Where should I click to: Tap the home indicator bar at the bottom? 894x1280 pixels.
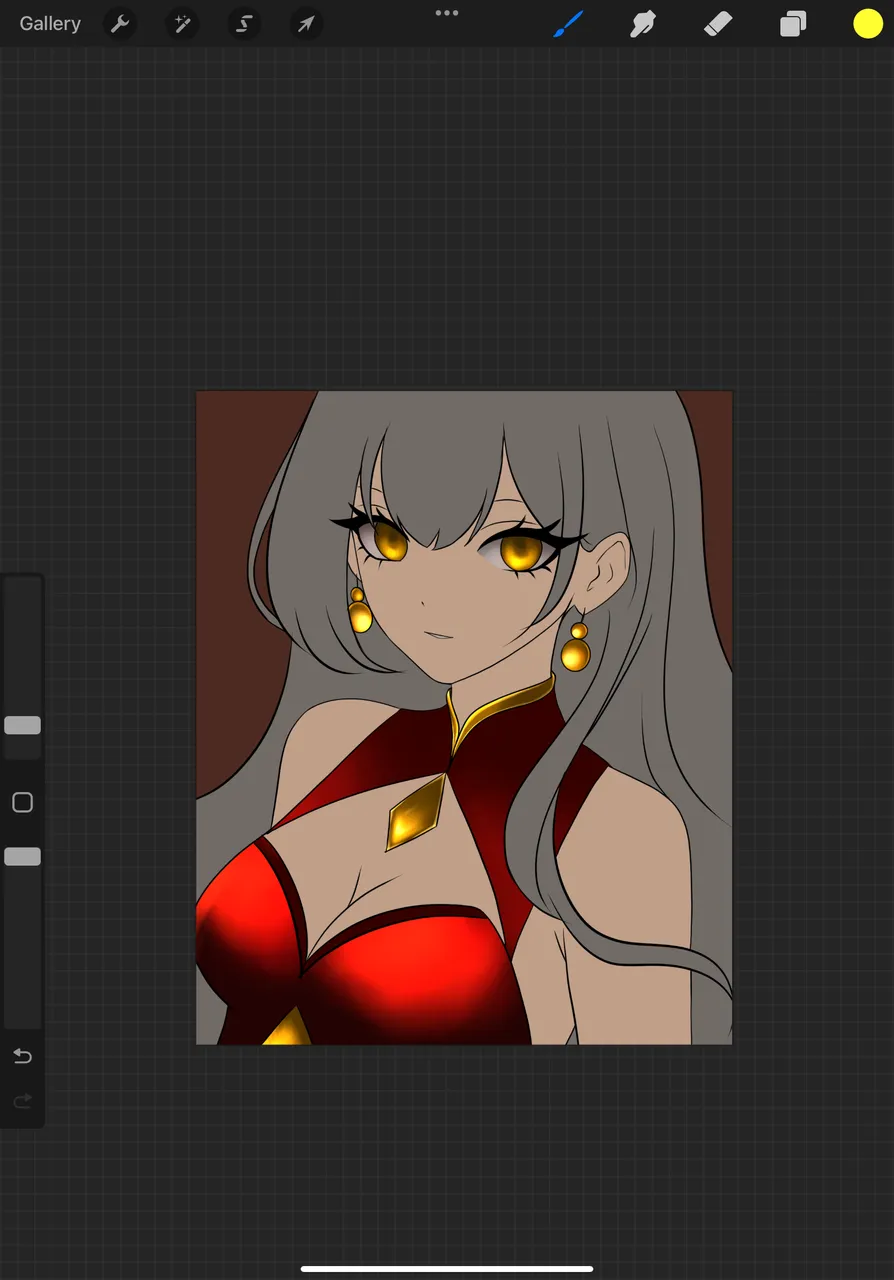[x=447, y=1269]
